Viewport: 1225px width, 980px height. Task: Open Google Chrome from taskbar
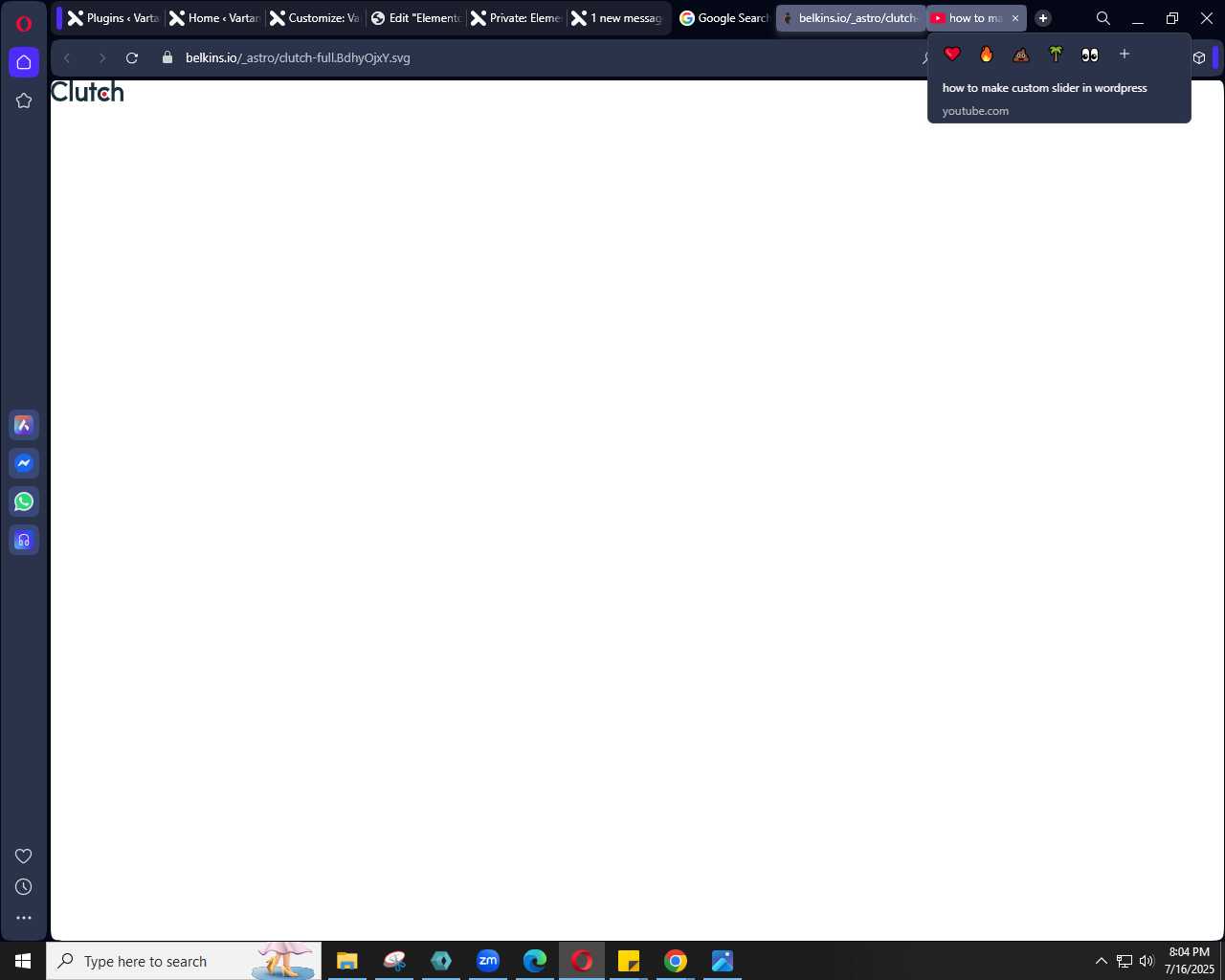point(676,961)
